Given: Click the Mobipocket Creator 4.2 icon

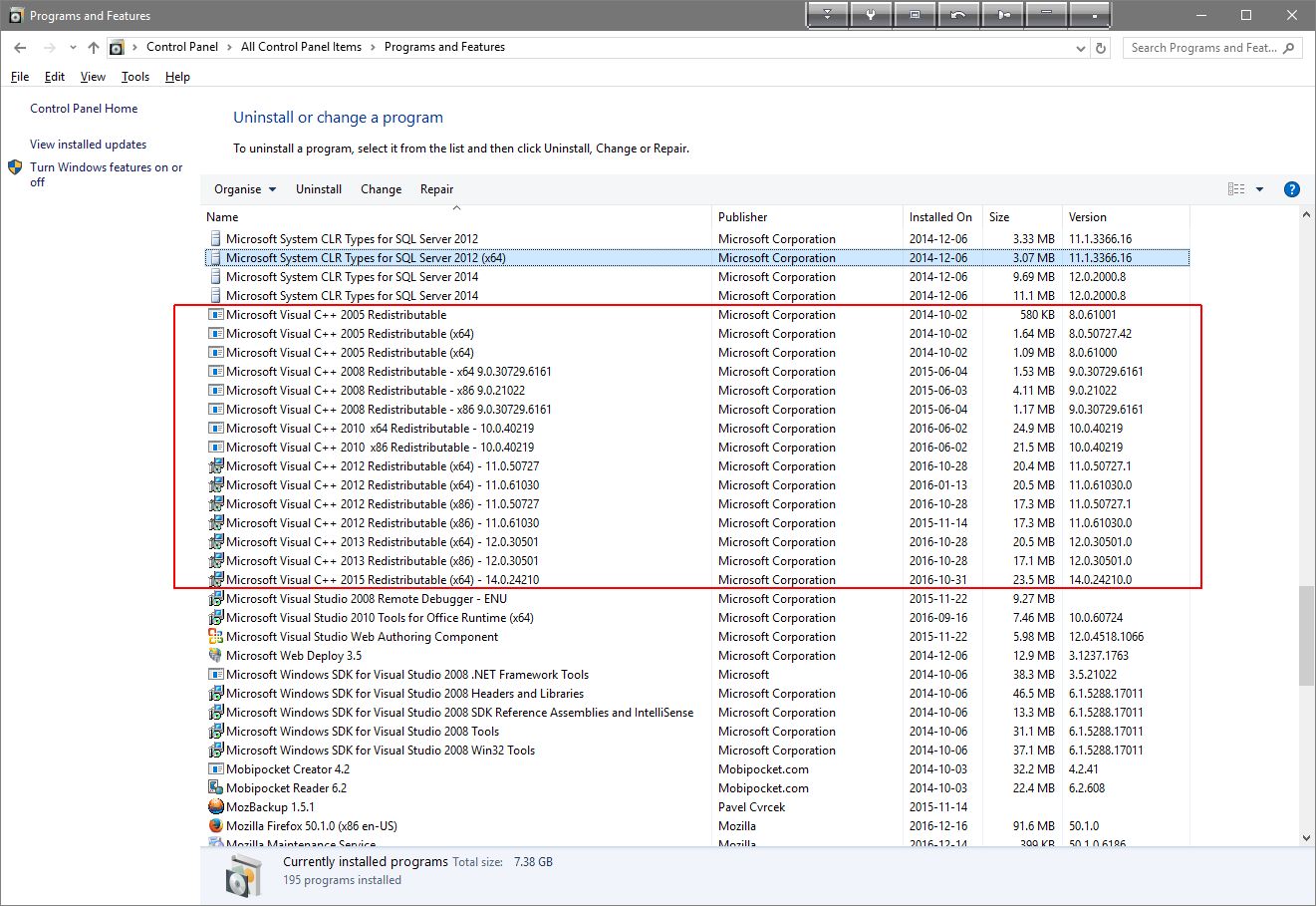Looking at the screenshot, I should click(216, 769).
